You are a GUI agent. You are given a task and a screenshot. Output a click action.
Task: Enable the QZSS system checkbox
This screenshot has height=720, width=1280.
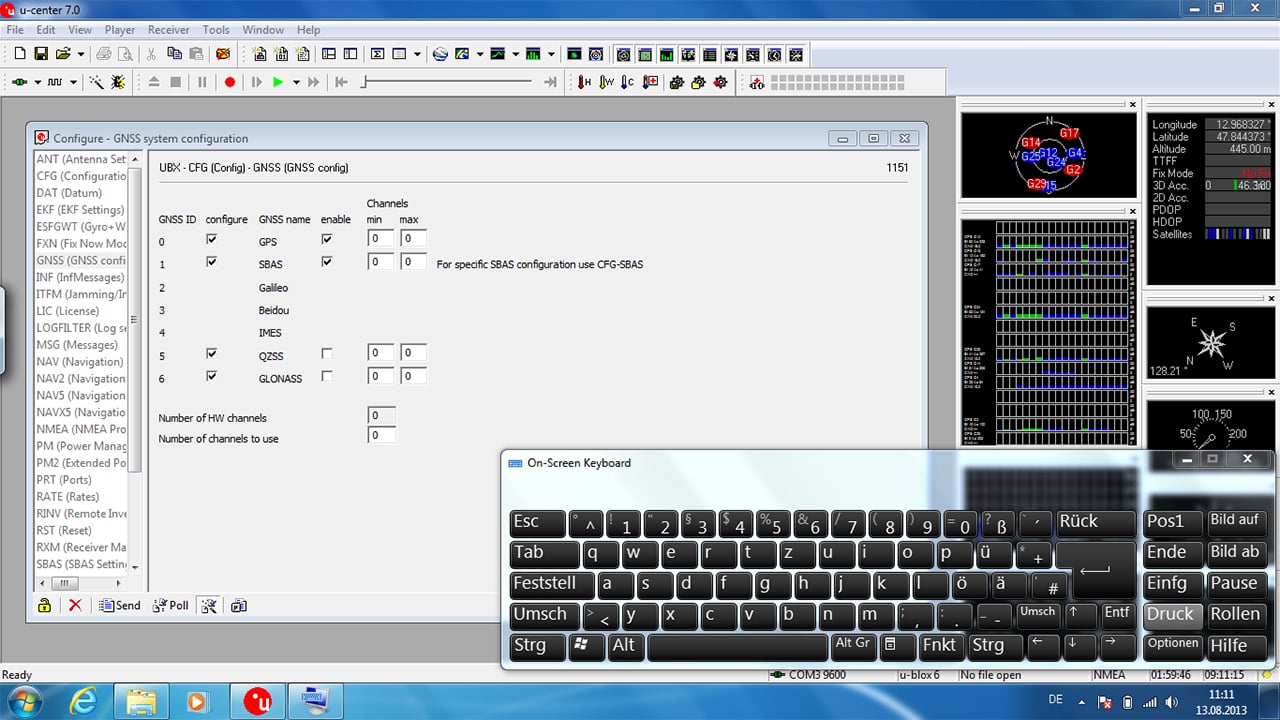327,354
